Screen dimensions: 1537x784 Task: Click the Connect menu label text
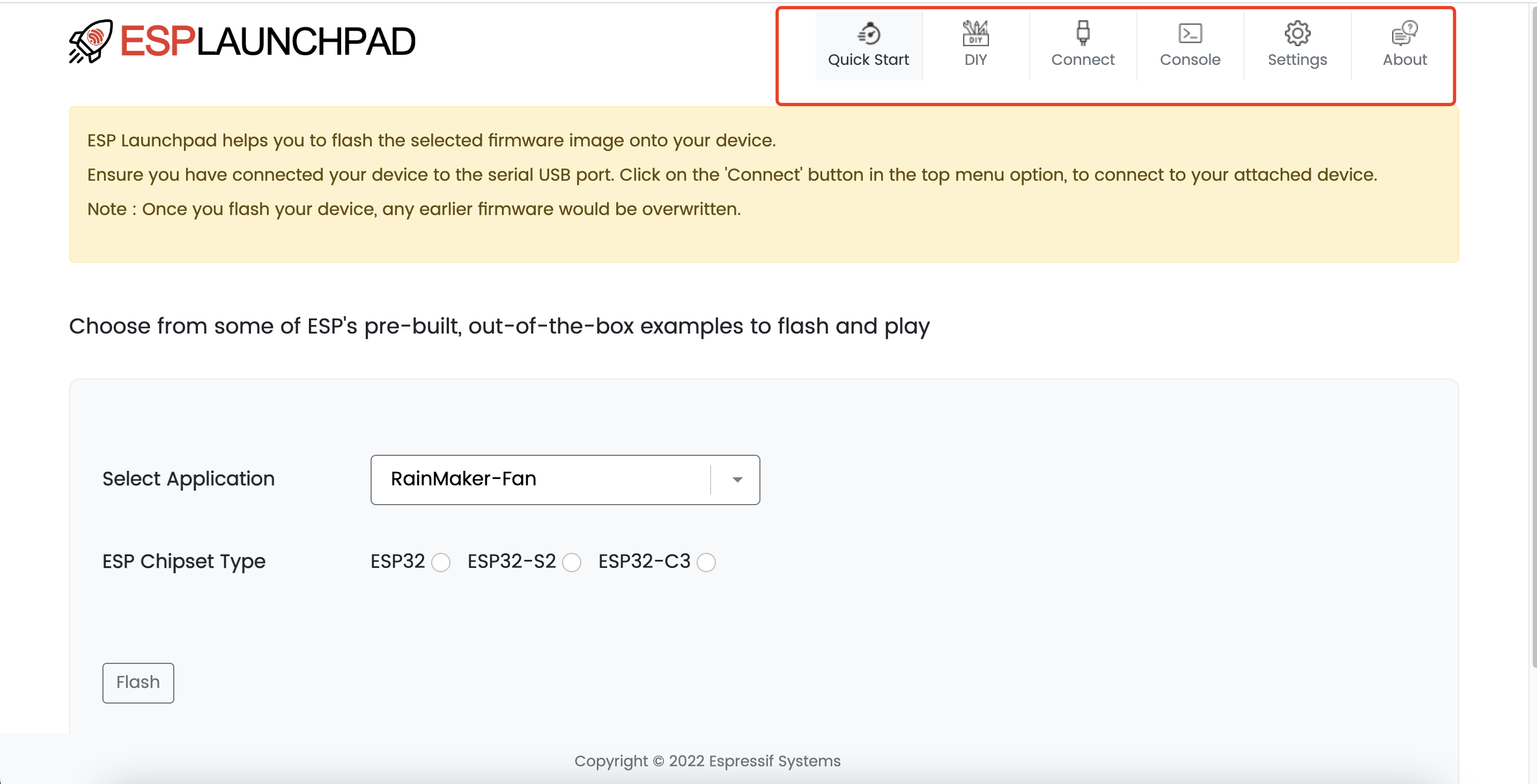tap(1083, 60)
